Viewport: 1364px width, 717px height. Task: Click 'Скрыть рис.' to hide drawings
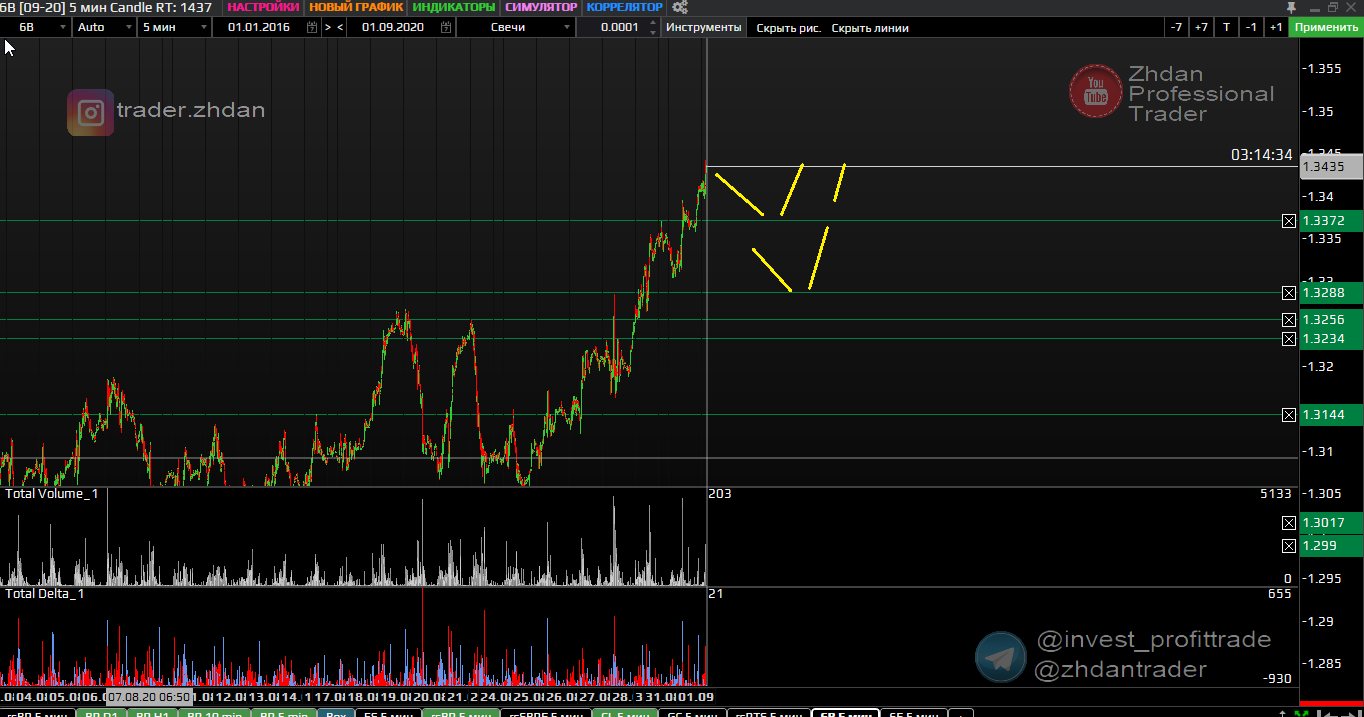[789, 28]
